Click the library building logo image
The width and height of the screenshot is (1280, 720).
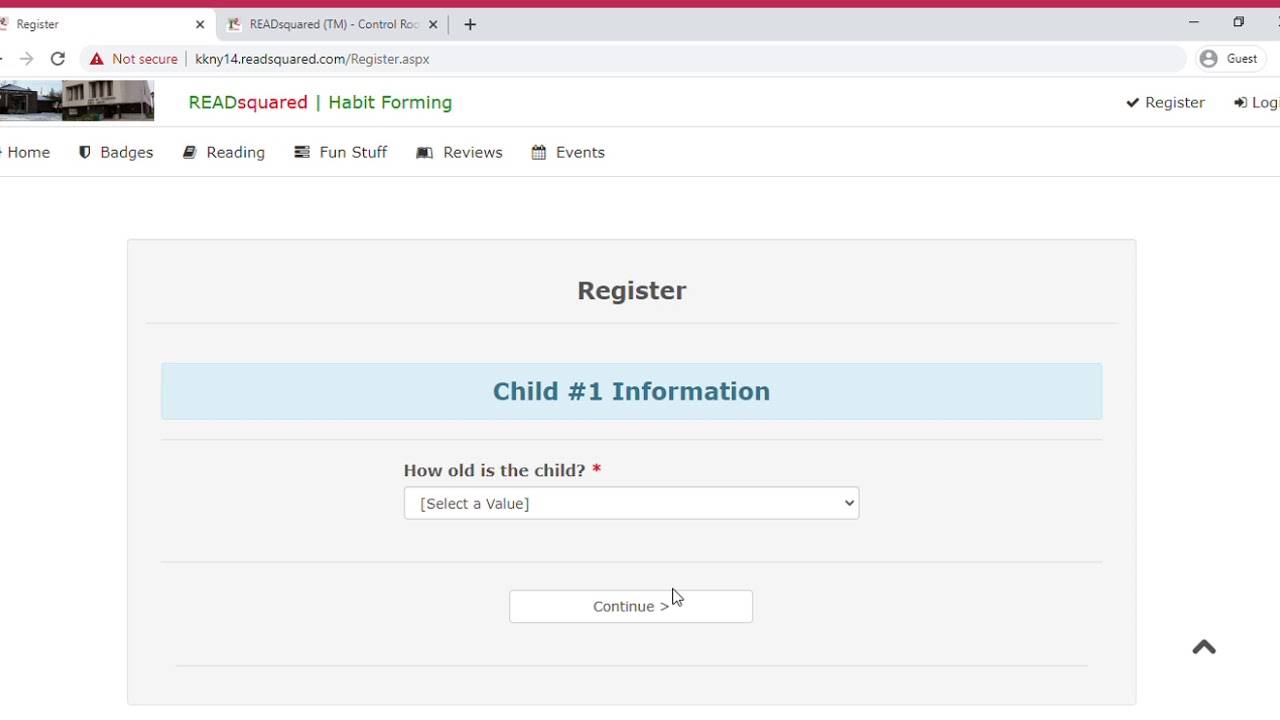[77, 101]
